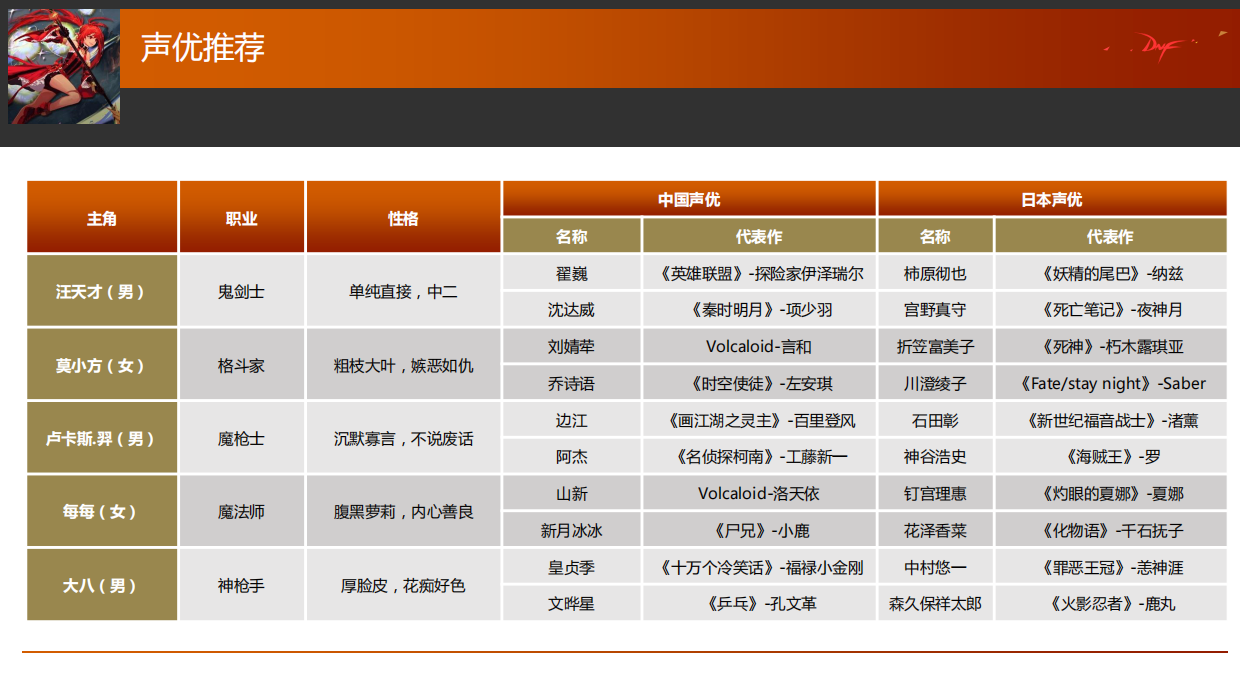Click the 卢卡斯.羿（男） cell

tap(102, 437)
